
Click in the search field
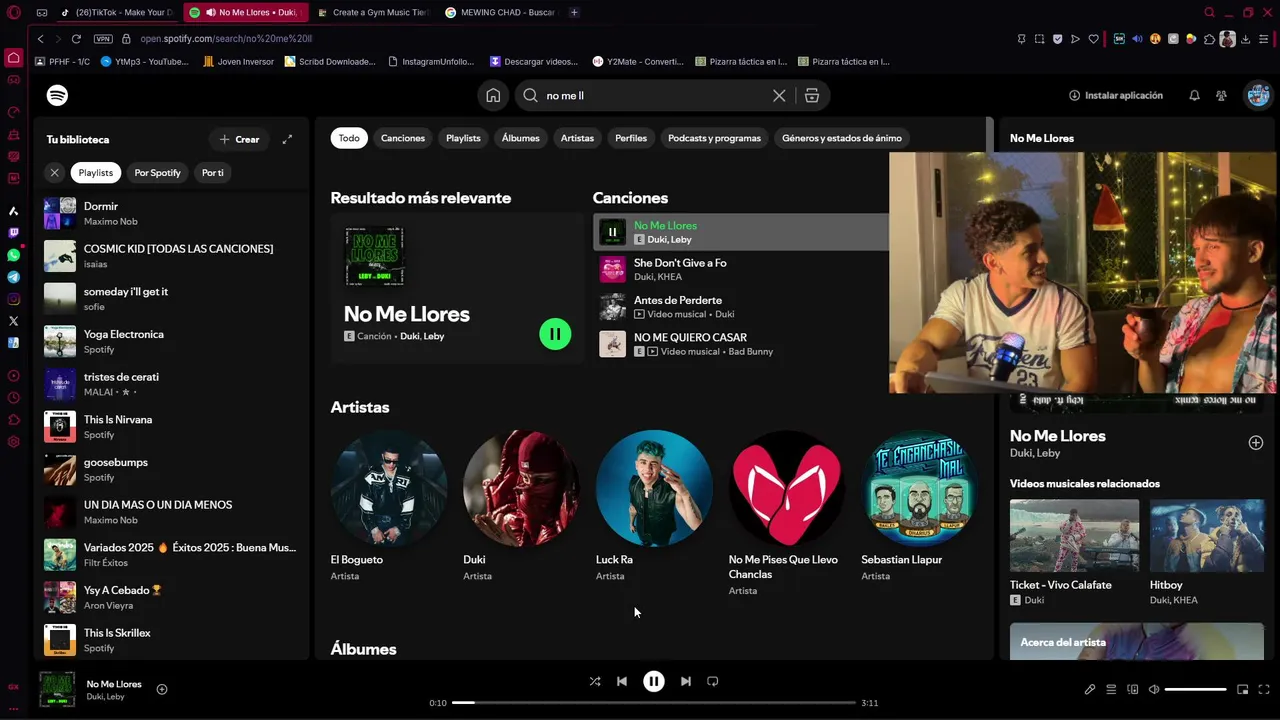click(655, 96)
